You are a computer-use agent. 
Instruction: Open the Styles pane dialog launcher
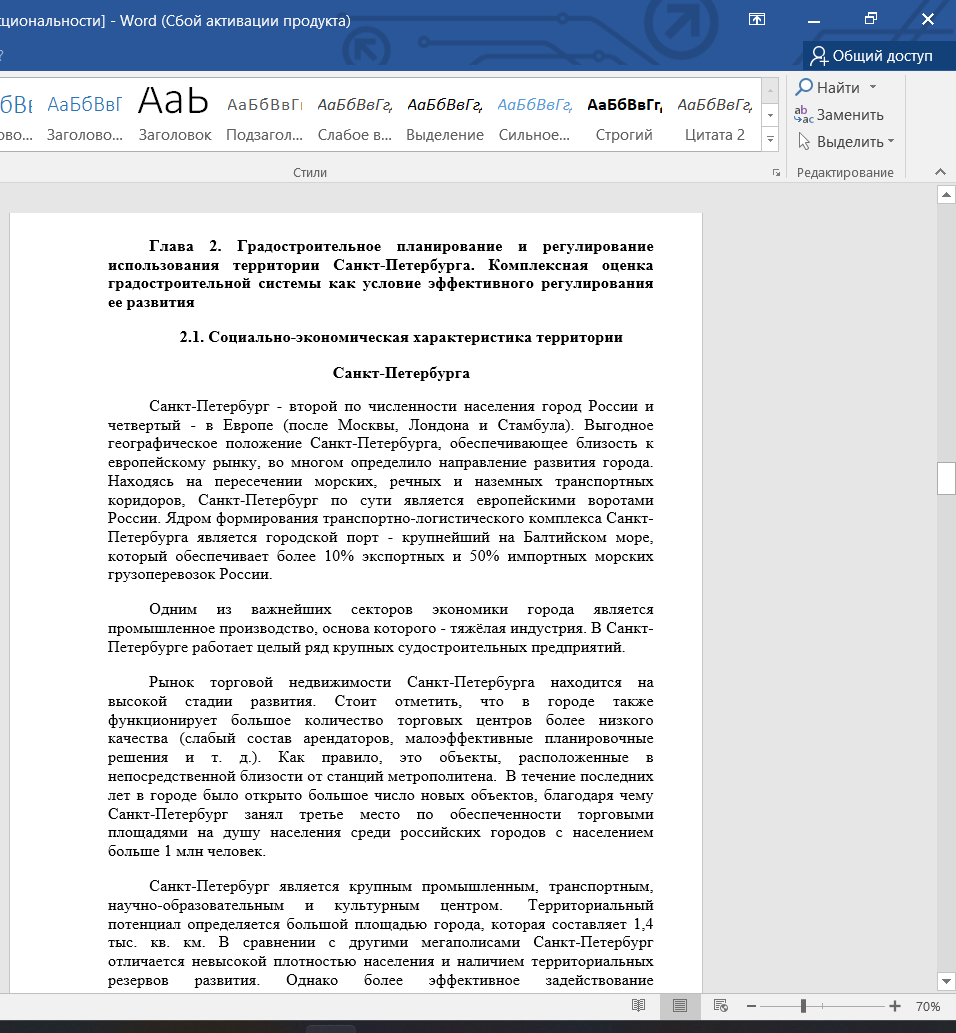(776, 173)
